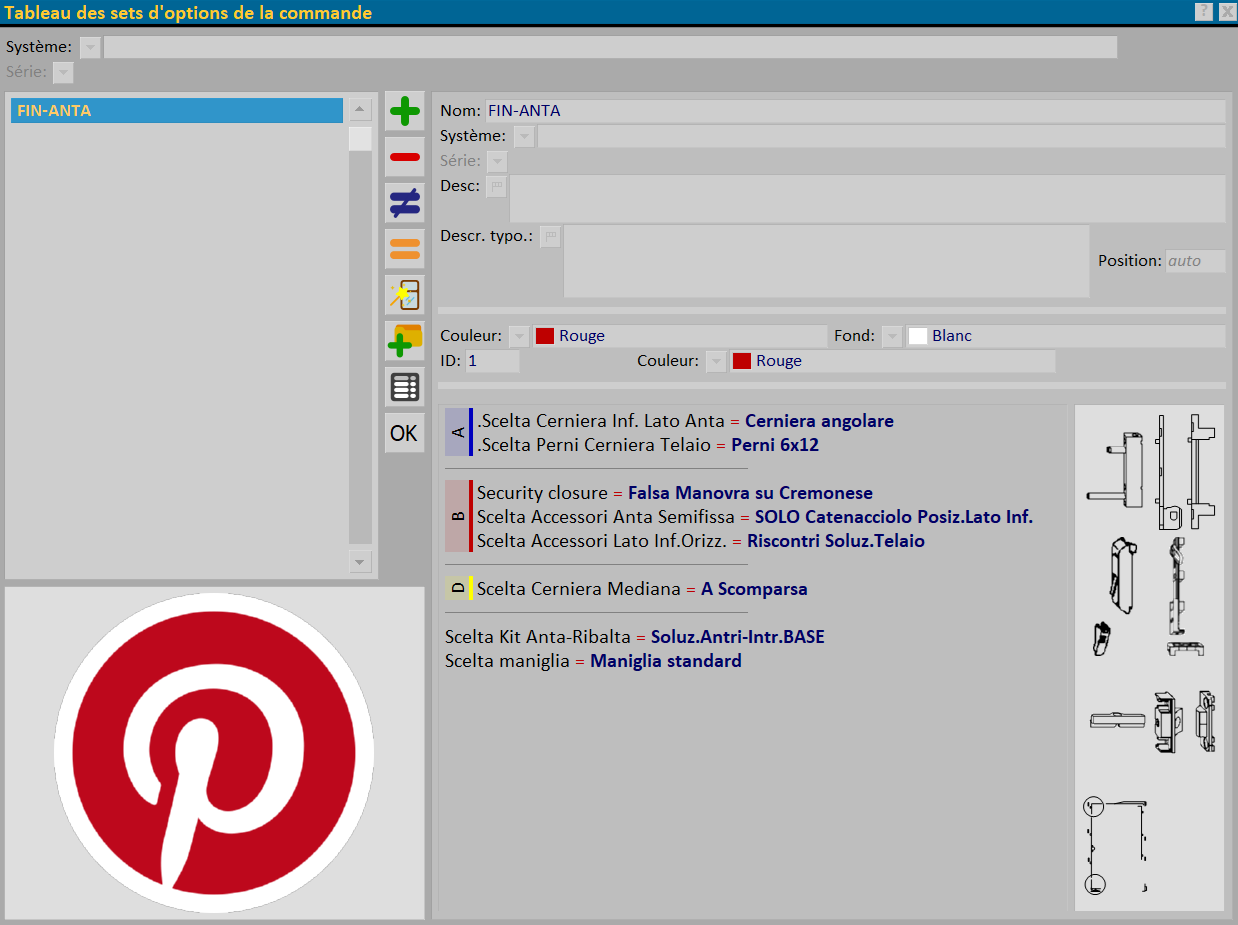Delete the set with the red minus icon

405,157
